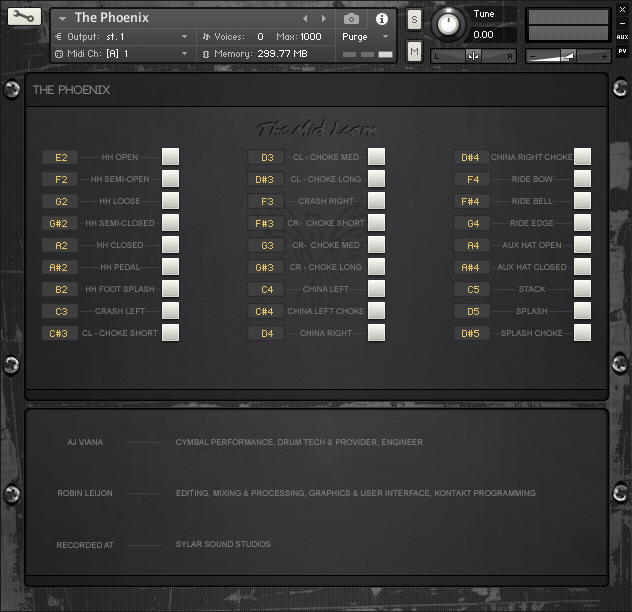Go to previous instrument with left arrow
The width and height of the screenshot is (632, 612).
(306, 18)
